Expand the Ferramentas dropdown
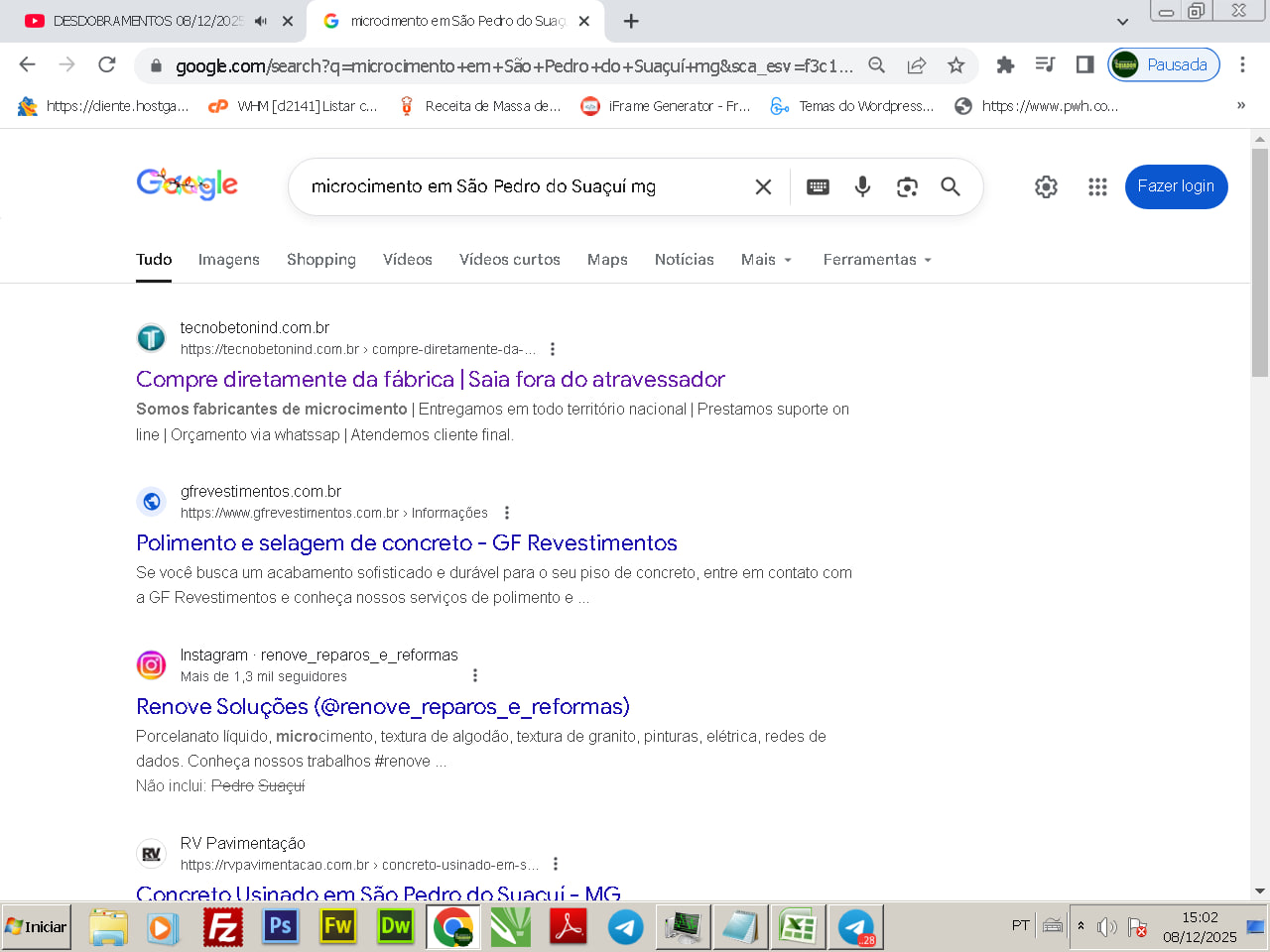The width and height of the screenshot is (1270, 952). click(877, 260)
